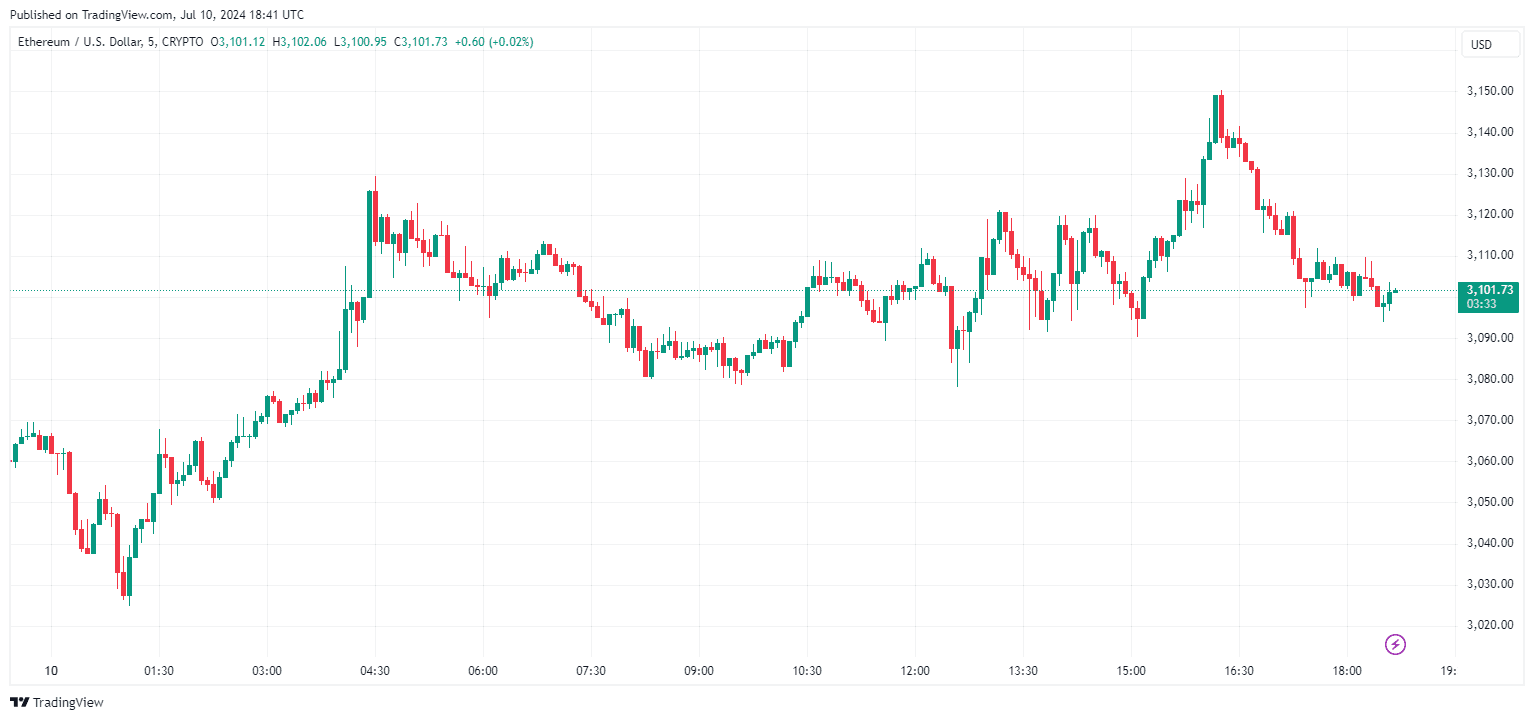
Task: Click the 07:30 time axis label
Action: coord(591,671)
